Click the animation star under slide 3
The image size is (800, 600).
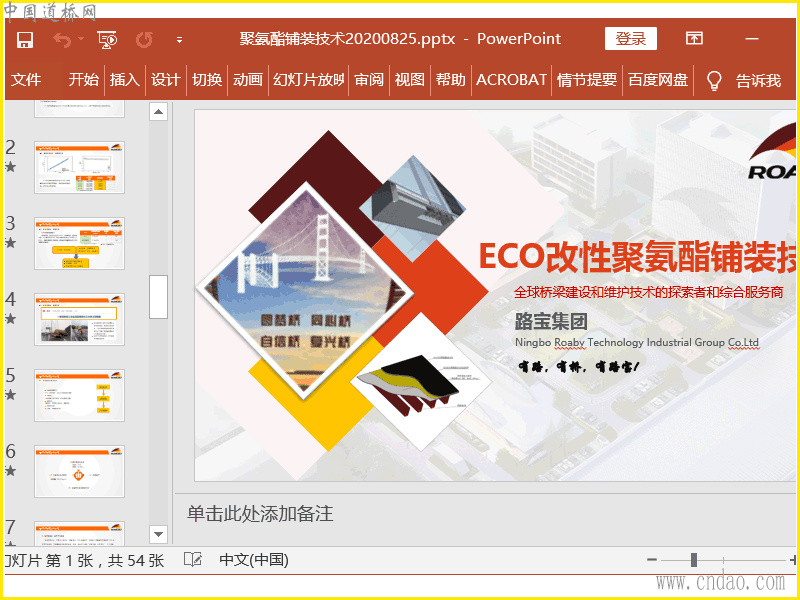[10, 243]
